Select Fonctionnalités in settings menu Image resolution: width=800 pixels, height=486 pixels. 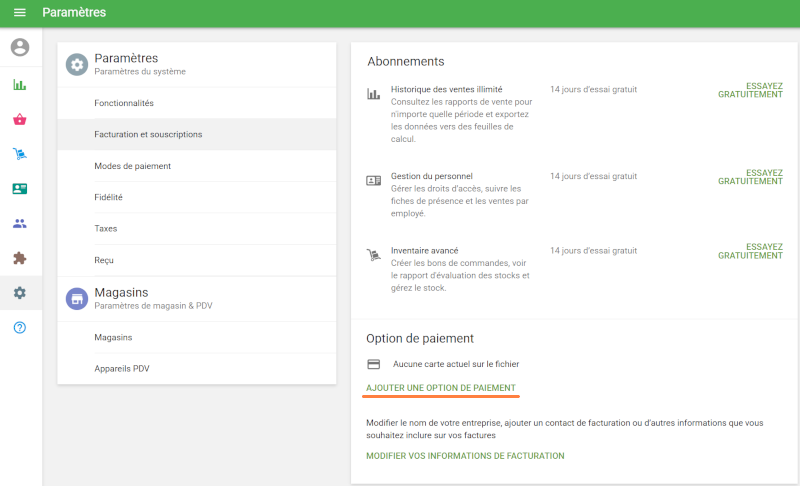(x=124, y=103)
